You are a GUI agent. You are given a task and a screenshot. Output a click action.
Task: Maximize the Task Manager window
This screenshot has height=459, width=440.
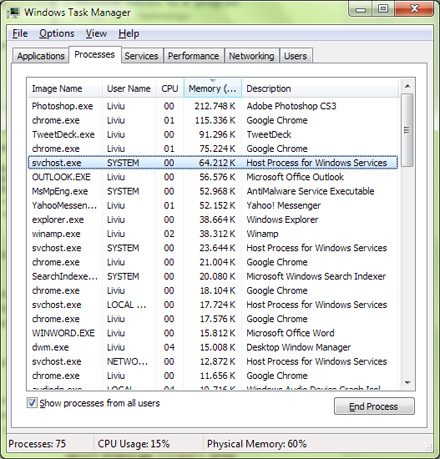383,9
